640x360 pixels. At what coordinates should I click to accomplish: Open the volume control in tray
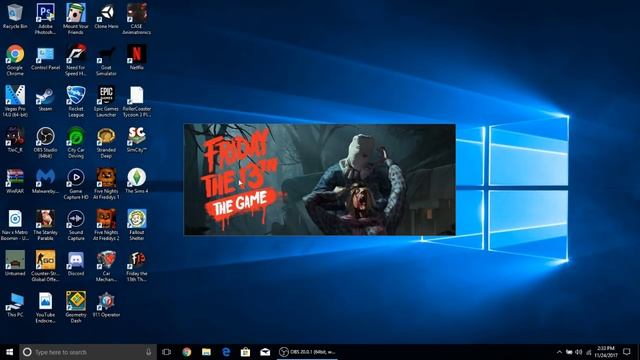coord(579,352)
